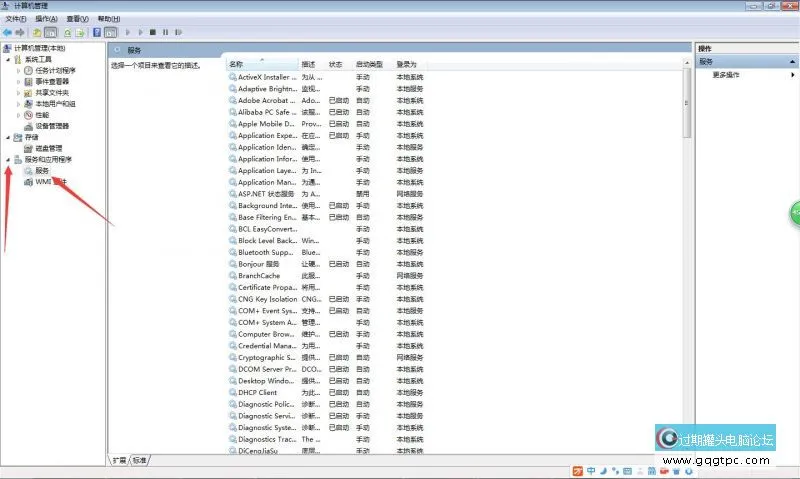Toggle the moon half/full-width icon

tap(603, 471)
